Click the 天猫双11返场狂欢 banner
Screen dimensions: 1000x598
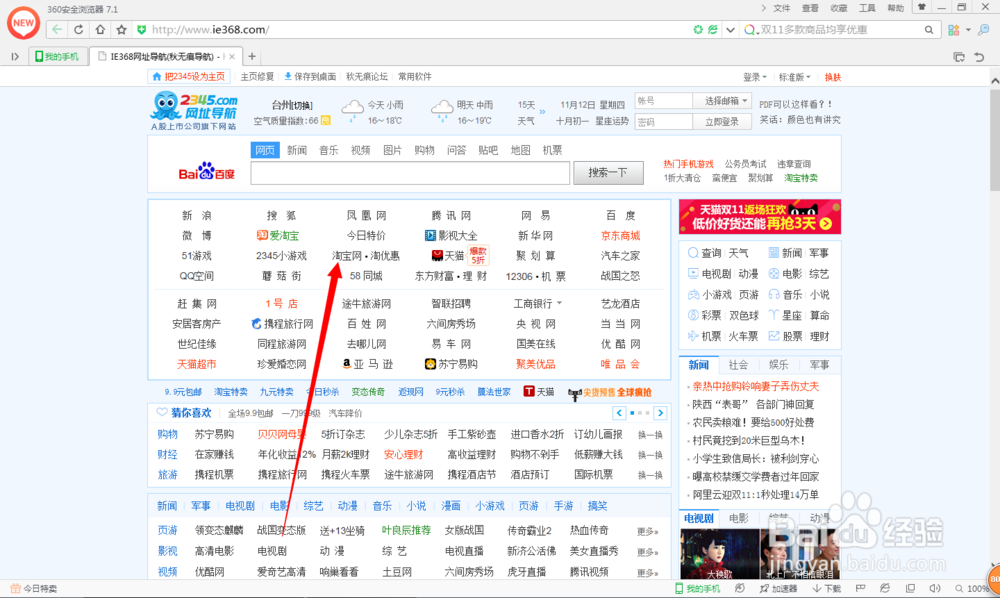tap(760, 217)
